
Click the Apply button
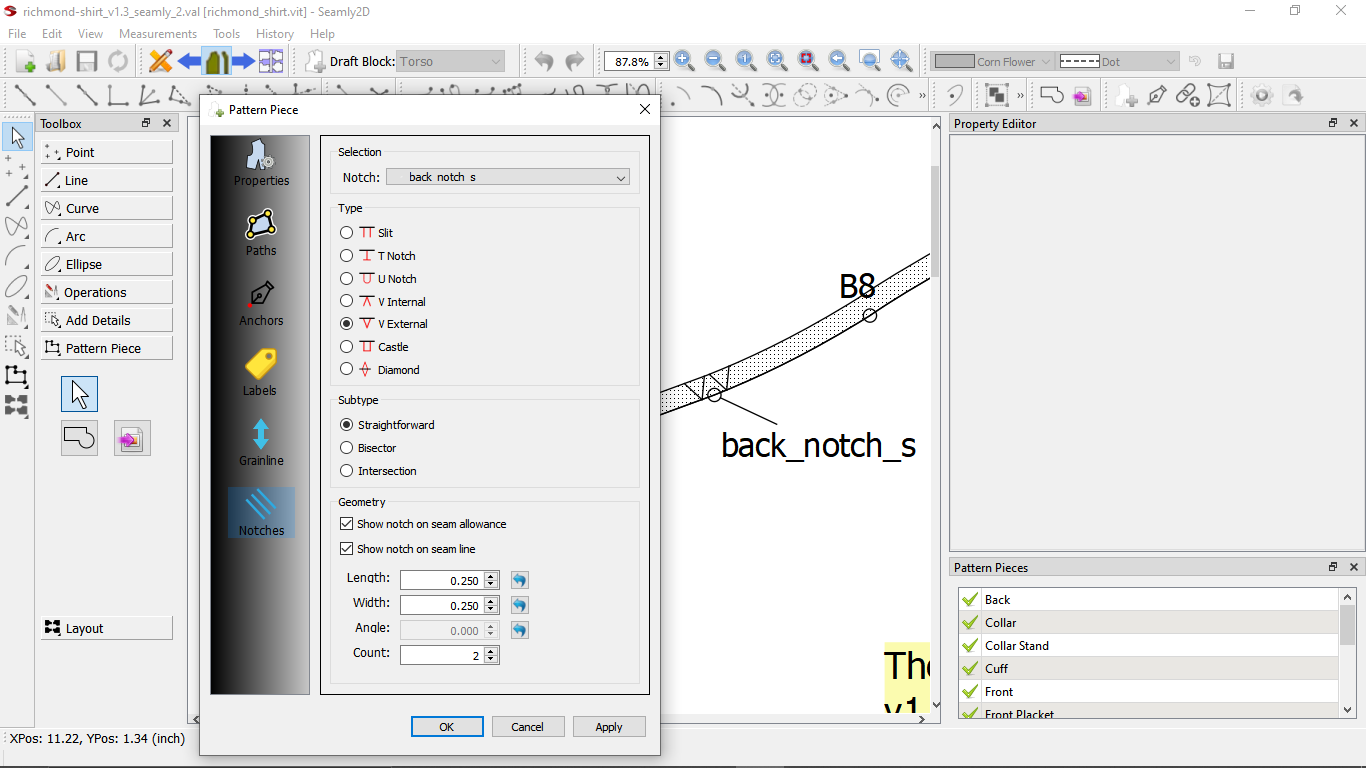[x=608, y=727]
